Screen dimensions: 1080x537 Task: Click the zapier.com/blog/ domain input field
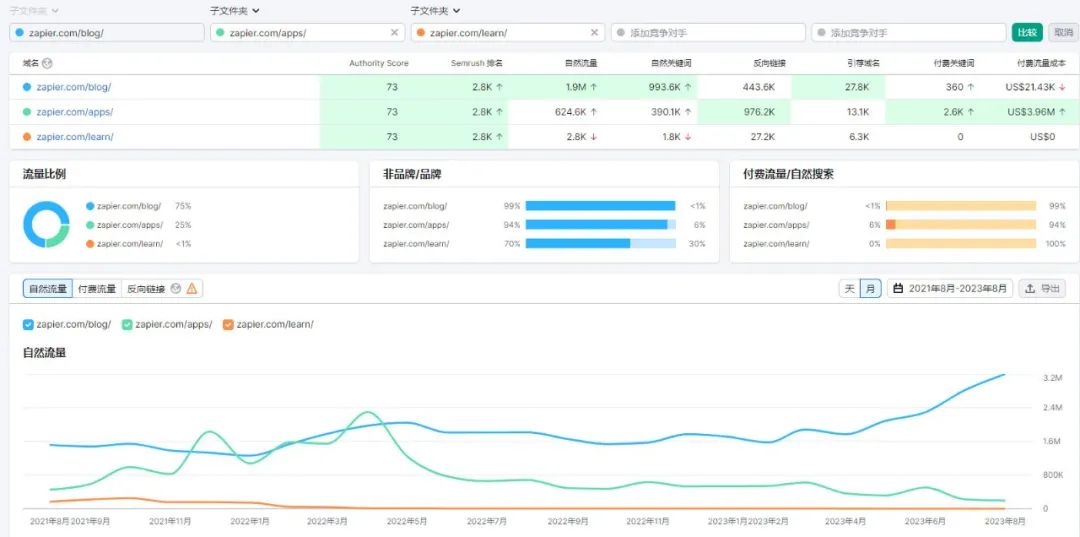tap(107, 32)
